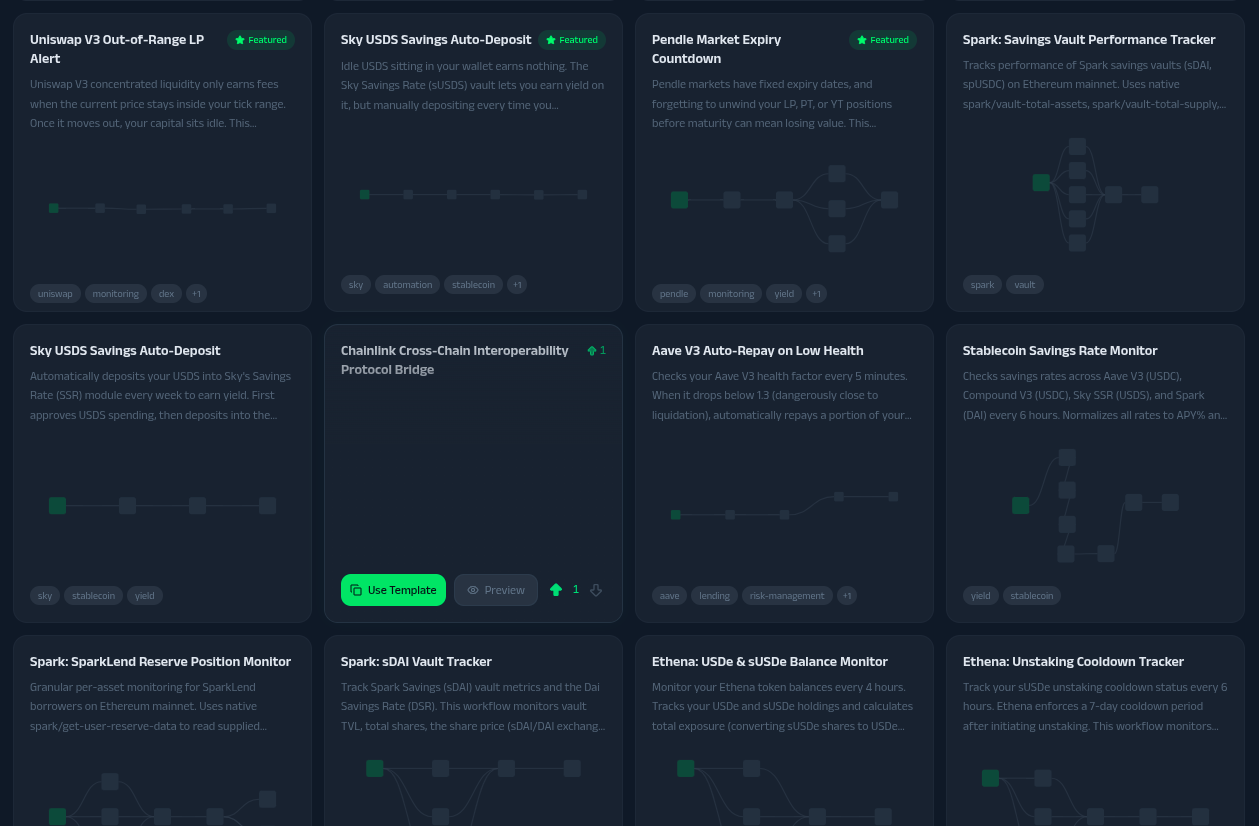Select the spark tag
Screen dimensions: 1259x826
[x=983, y=285]
